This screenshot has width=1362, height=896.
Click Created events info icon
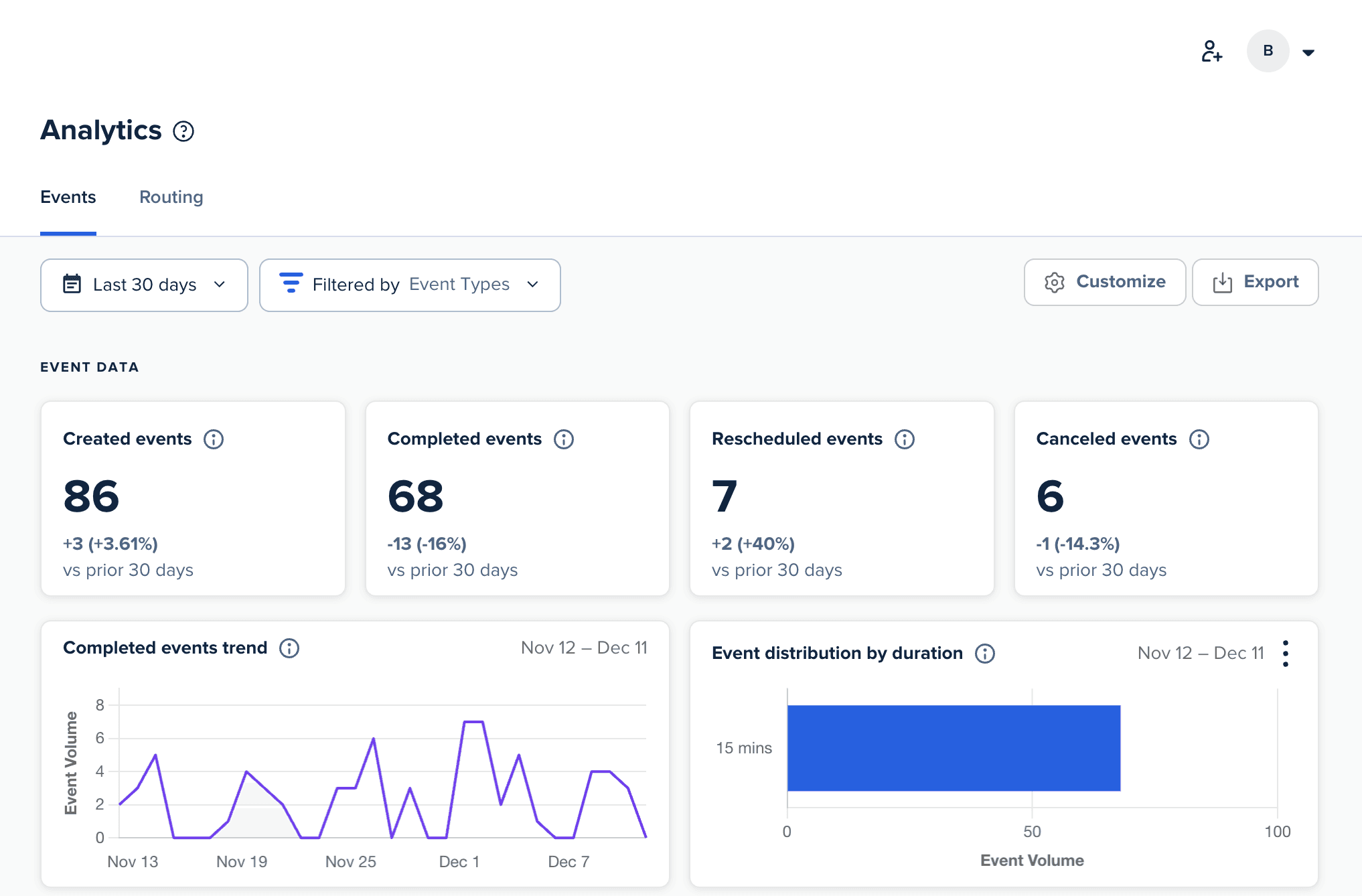point(214,439)
